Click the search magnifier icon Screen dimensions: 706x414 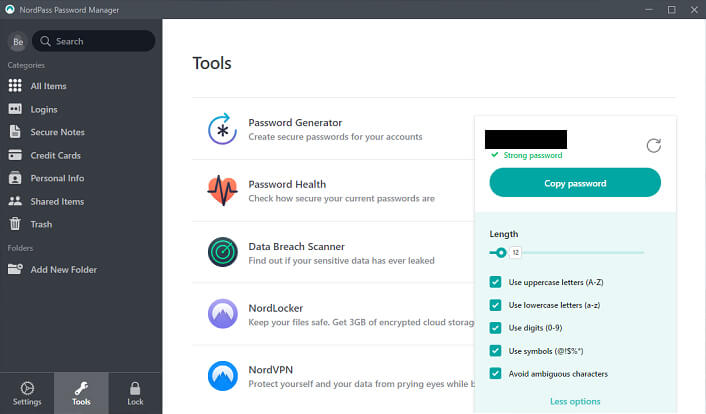tap(45, 41)
